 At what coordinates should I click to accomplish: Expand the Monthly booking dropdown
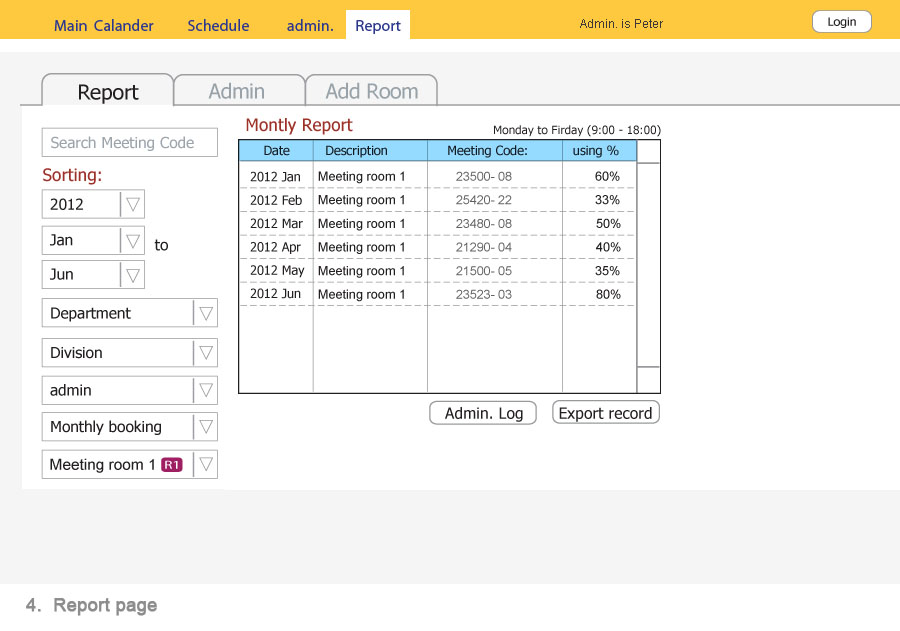130,427
